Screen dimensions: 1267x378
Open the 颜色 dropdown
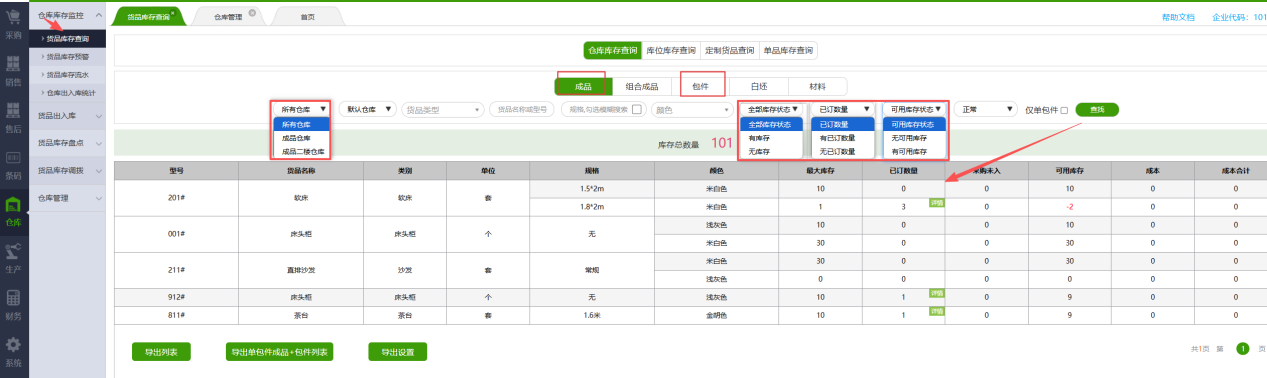pyautogui.click(x=692, y=109)
